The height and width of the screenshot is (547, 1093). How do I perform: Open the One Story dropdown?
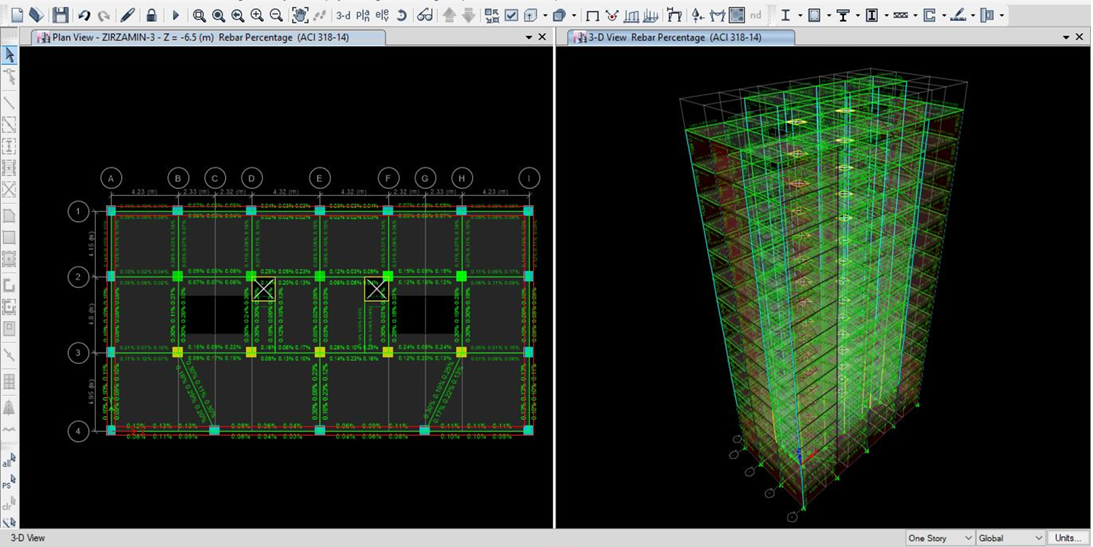(x=939, y=538)
